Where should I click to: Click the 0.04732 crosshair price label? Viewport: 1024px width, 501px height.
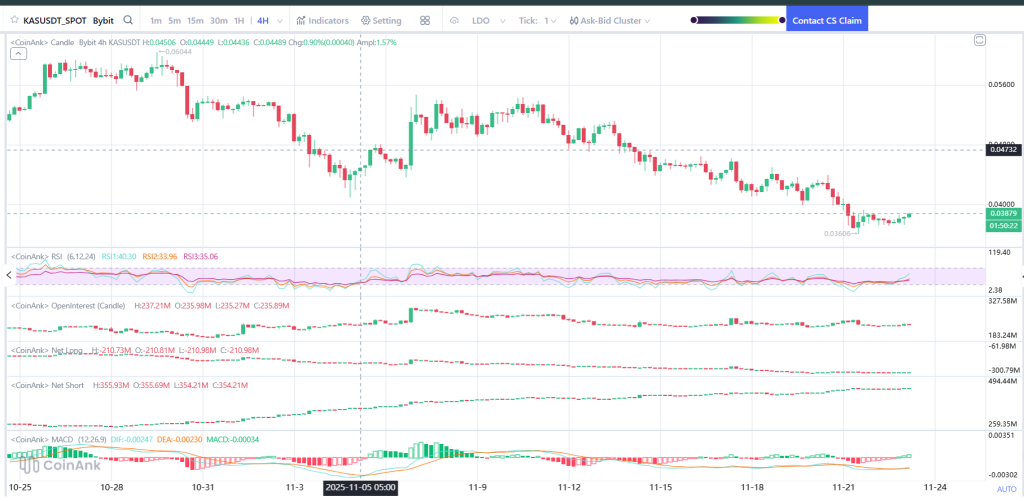coord(1003,150)
